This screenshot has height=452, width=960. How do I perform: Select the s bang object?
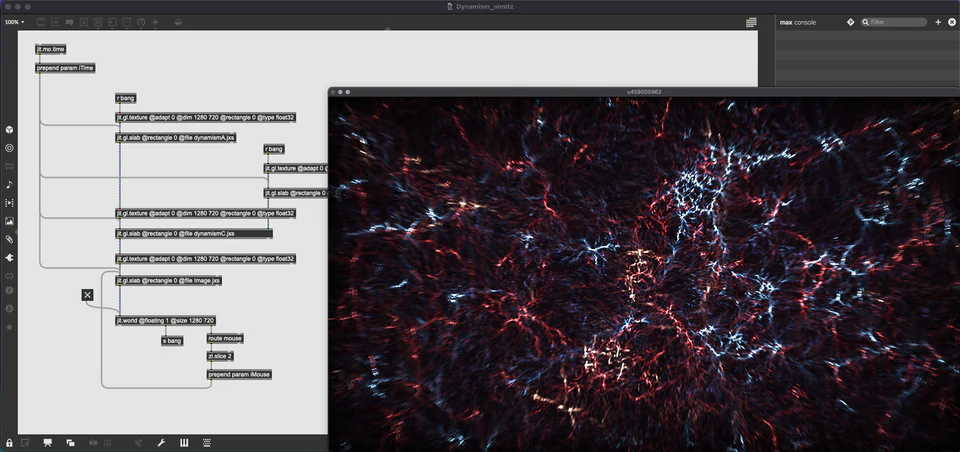point(172,341)
